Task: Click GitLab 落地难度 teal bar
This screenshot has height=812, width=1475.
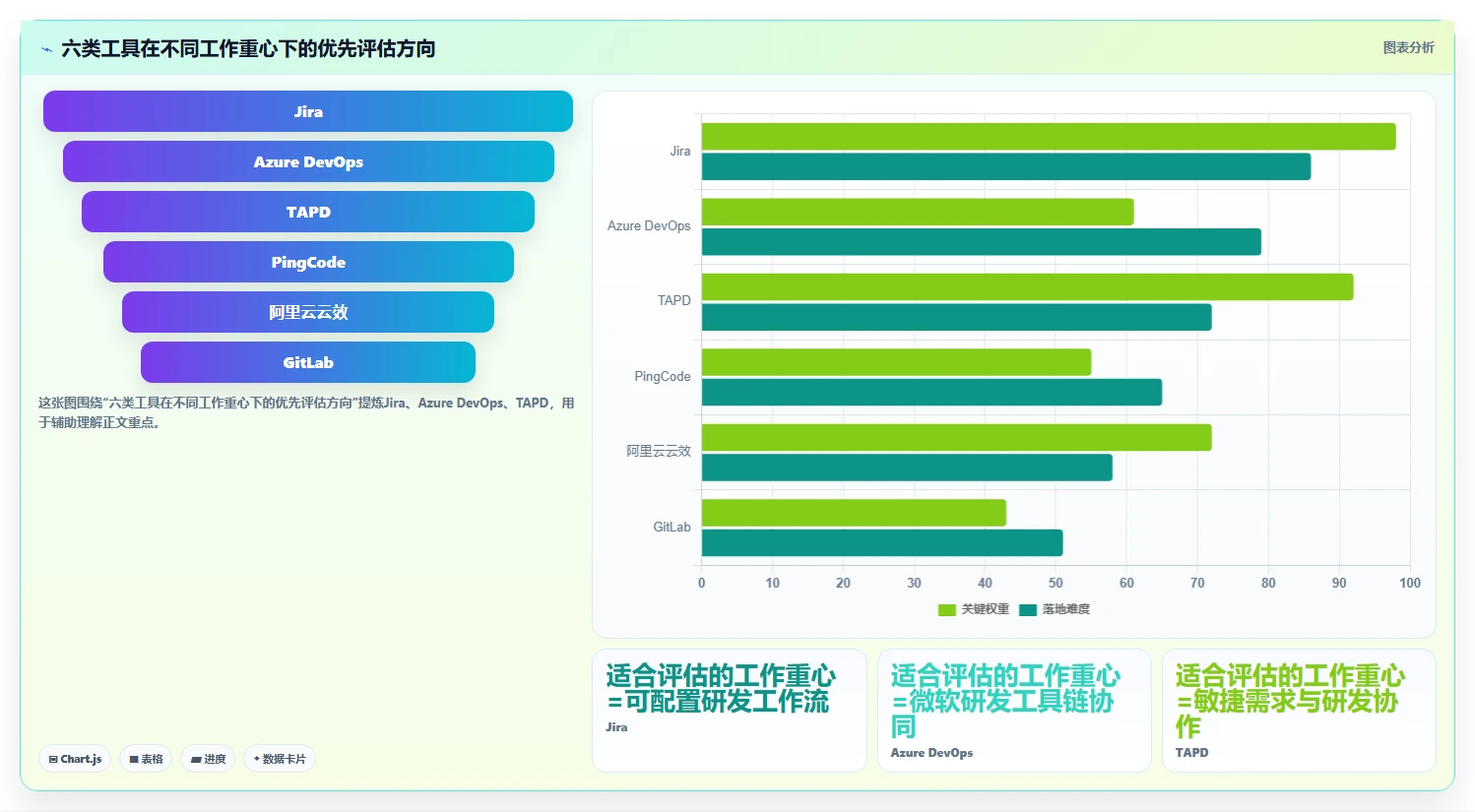Action: coord(882,543)
